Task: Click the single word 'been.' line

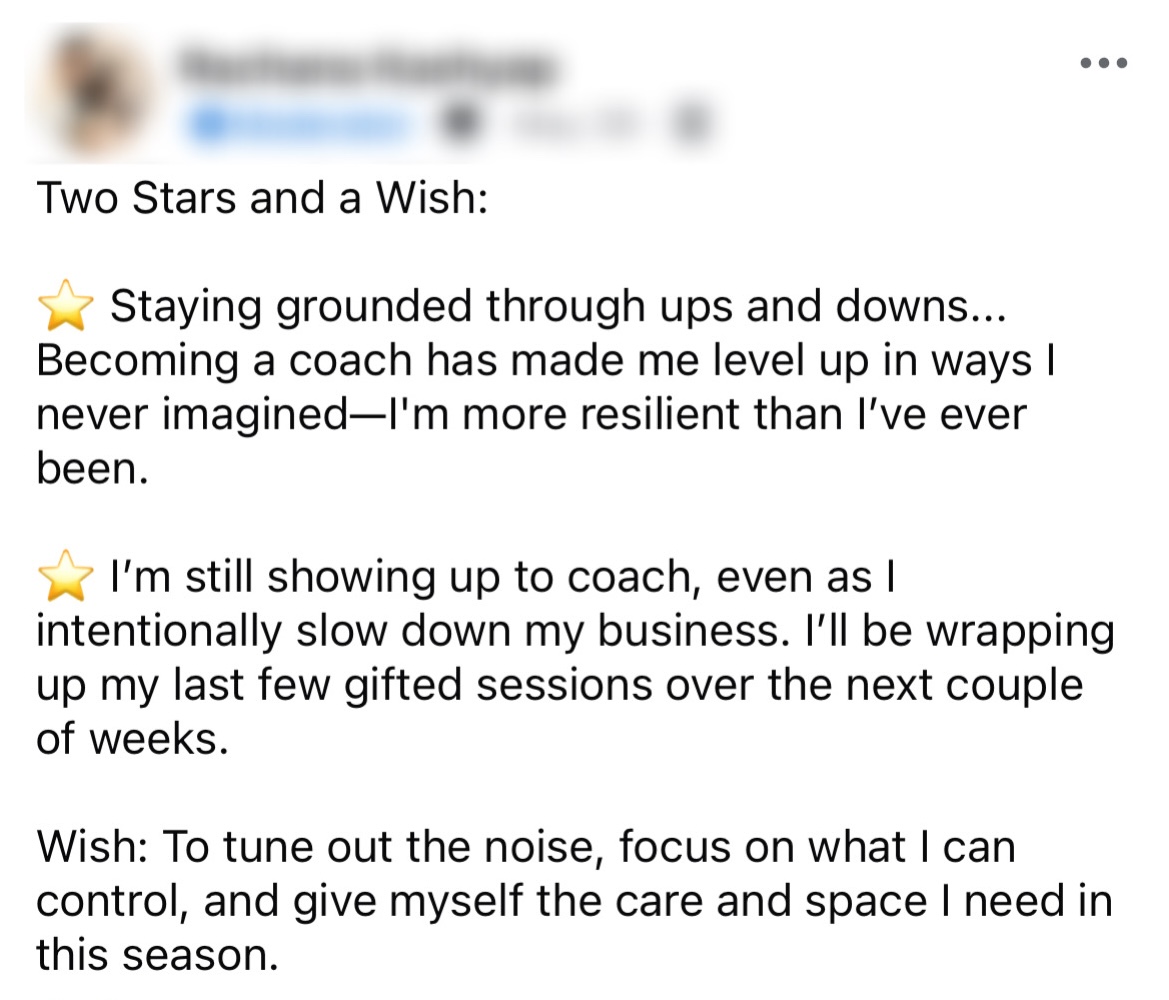Action: click(x=92, y=468)
